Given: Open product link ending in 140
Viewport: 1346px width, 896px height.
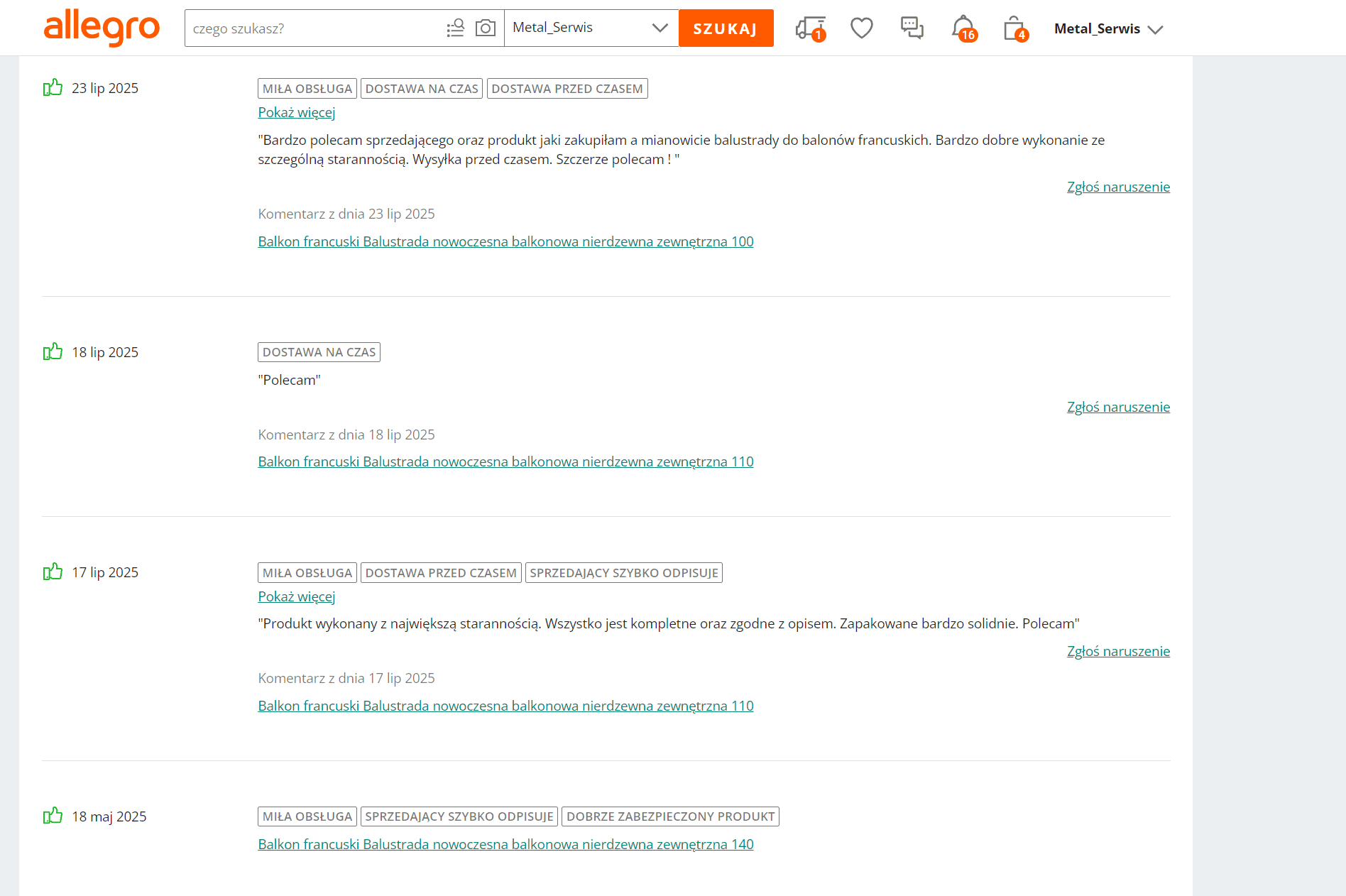Looking at the screenshot, I should pyautogui.click(x=505, y=844).
